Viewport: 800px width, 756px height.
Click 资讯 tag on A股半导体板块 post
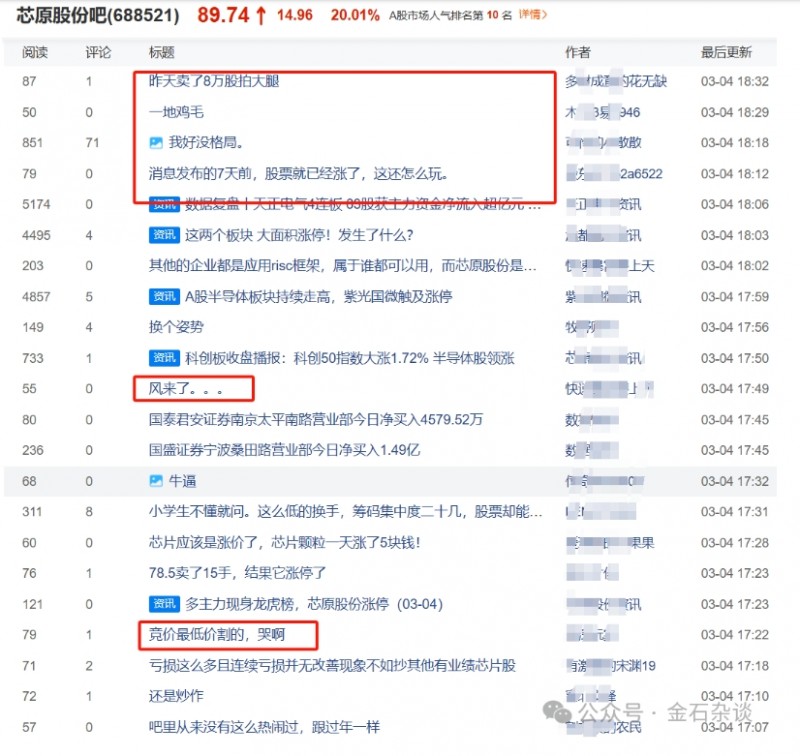tap(164, 297)
